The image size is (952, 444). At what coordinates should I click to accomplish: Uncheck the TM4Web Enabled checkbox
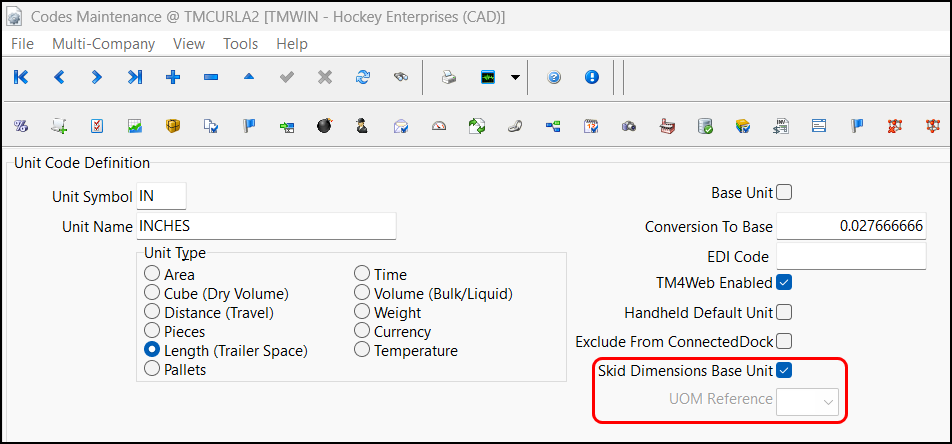(x=784, y=282)
